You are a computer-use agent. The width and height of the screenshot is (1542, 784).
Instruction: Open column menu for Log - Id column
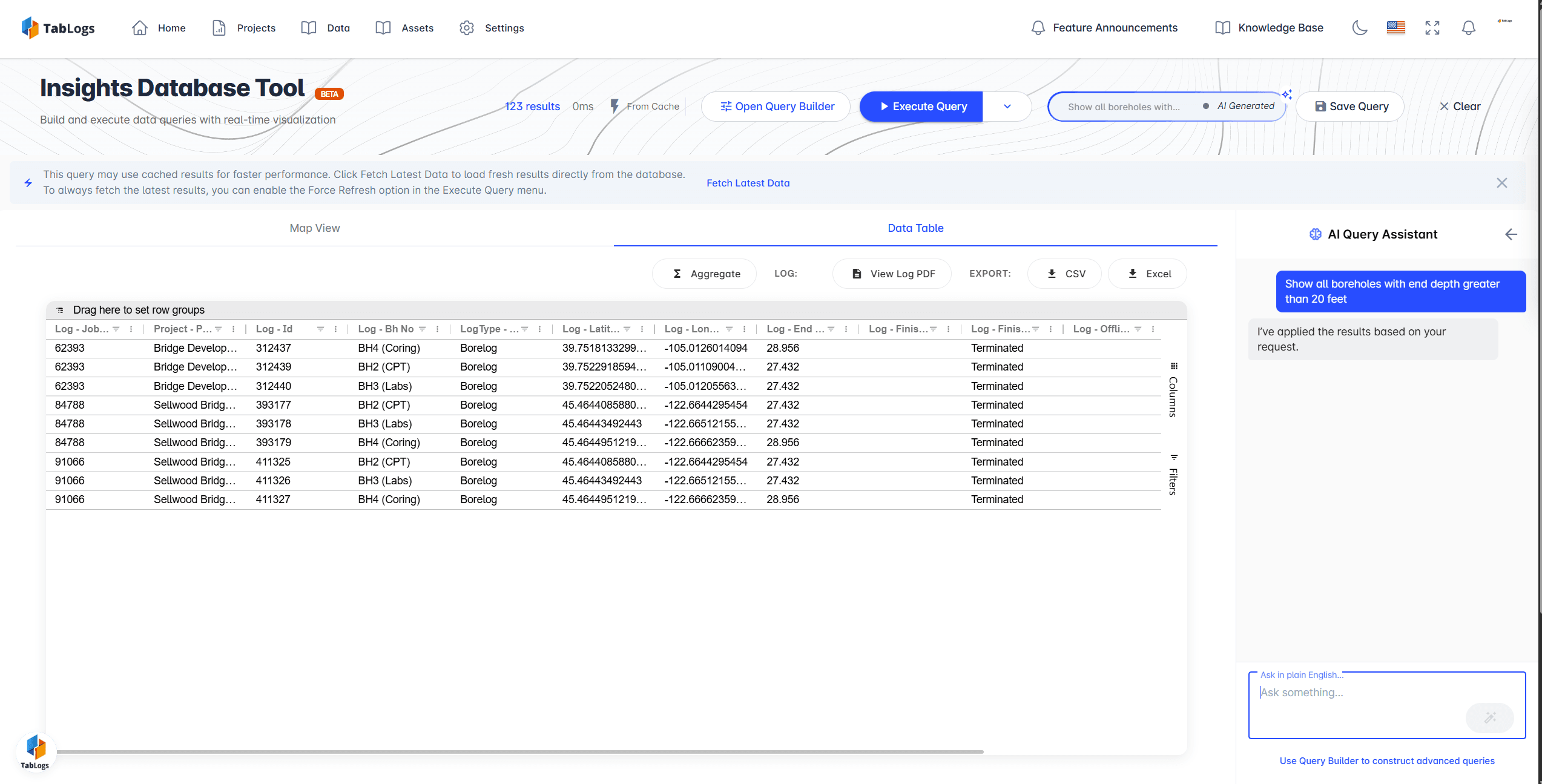tap(335, 329)
